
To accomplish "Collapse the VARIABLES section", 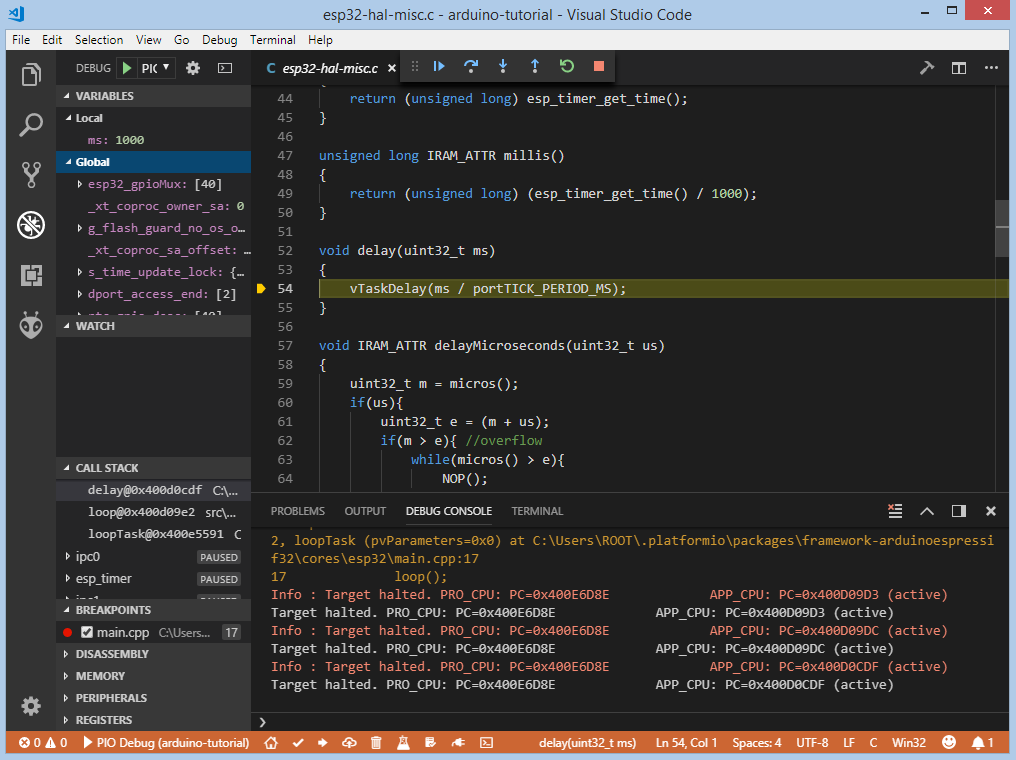I will click(154, 96).
